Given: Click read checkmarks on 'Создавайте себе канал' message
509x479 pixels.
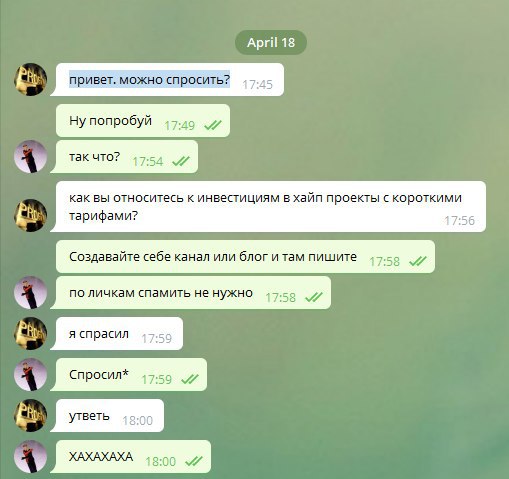Looking at the screenshot, I should pyautogui.click(x=418, y=261).
